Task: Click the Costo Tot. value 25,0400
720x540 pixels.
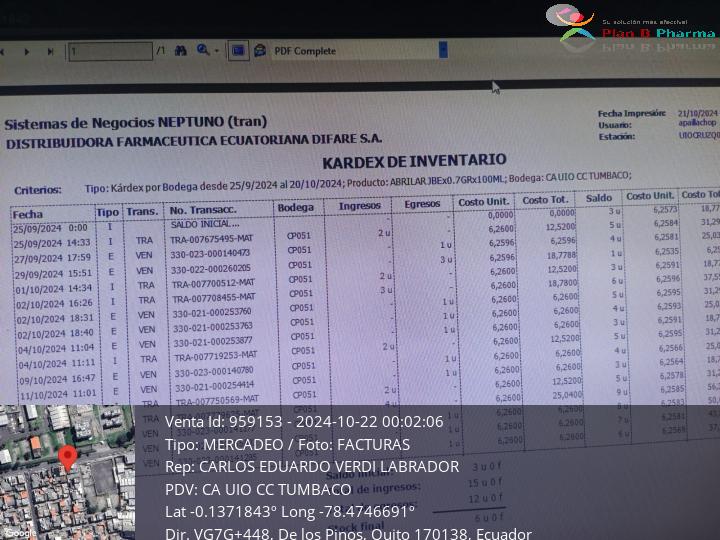Action: click(x=566, y=394)
